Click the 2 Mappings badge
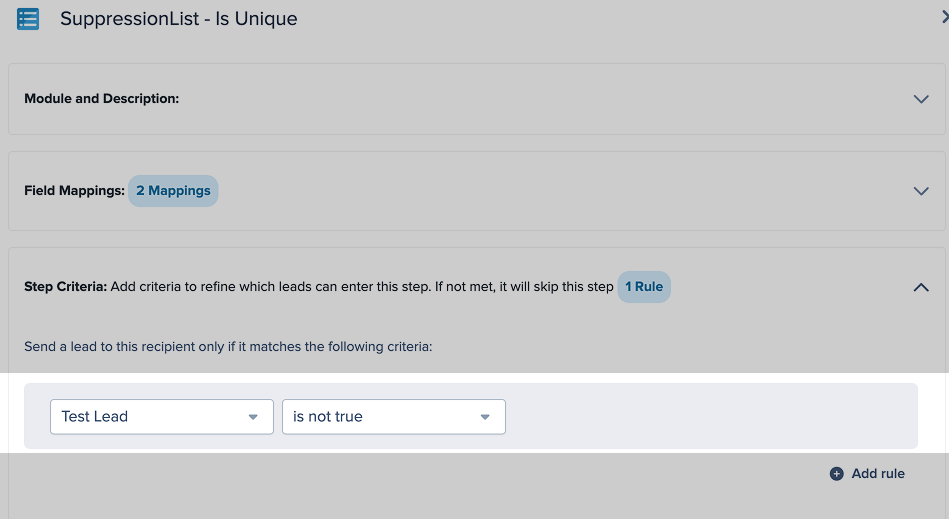 173,191
